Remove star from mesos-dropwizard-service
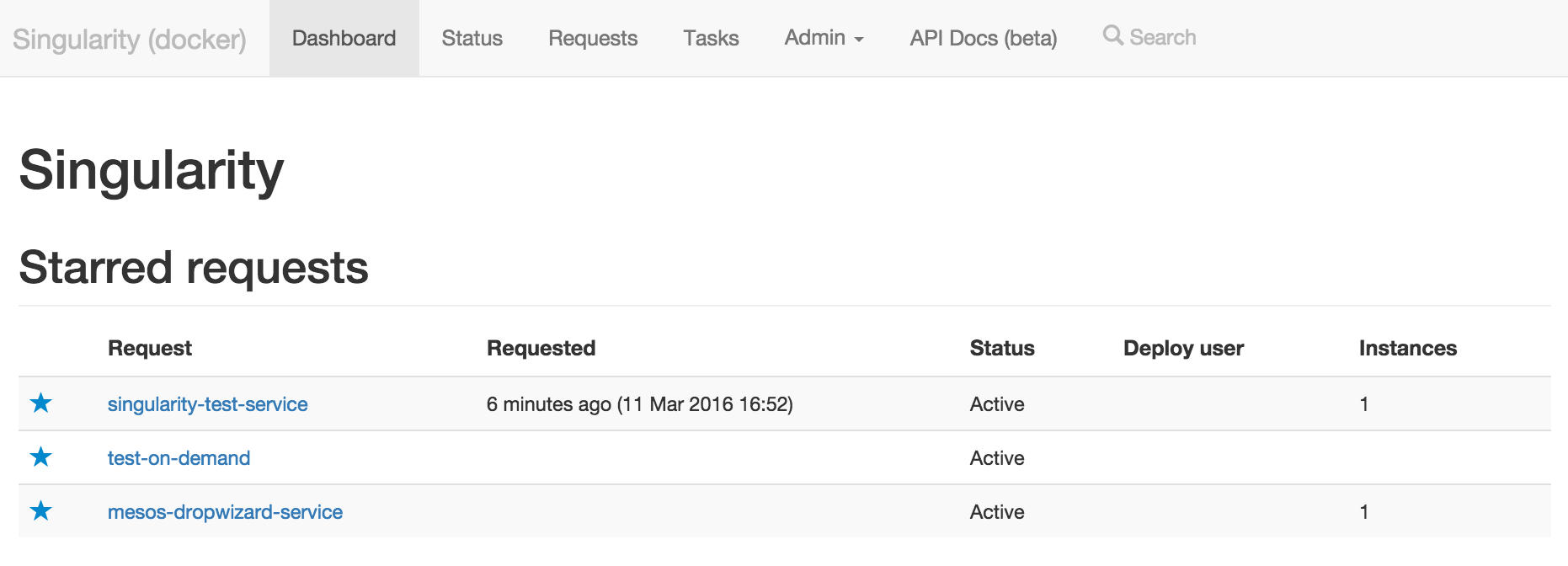This screenshot has height=566, width=1568. (40, 511)
